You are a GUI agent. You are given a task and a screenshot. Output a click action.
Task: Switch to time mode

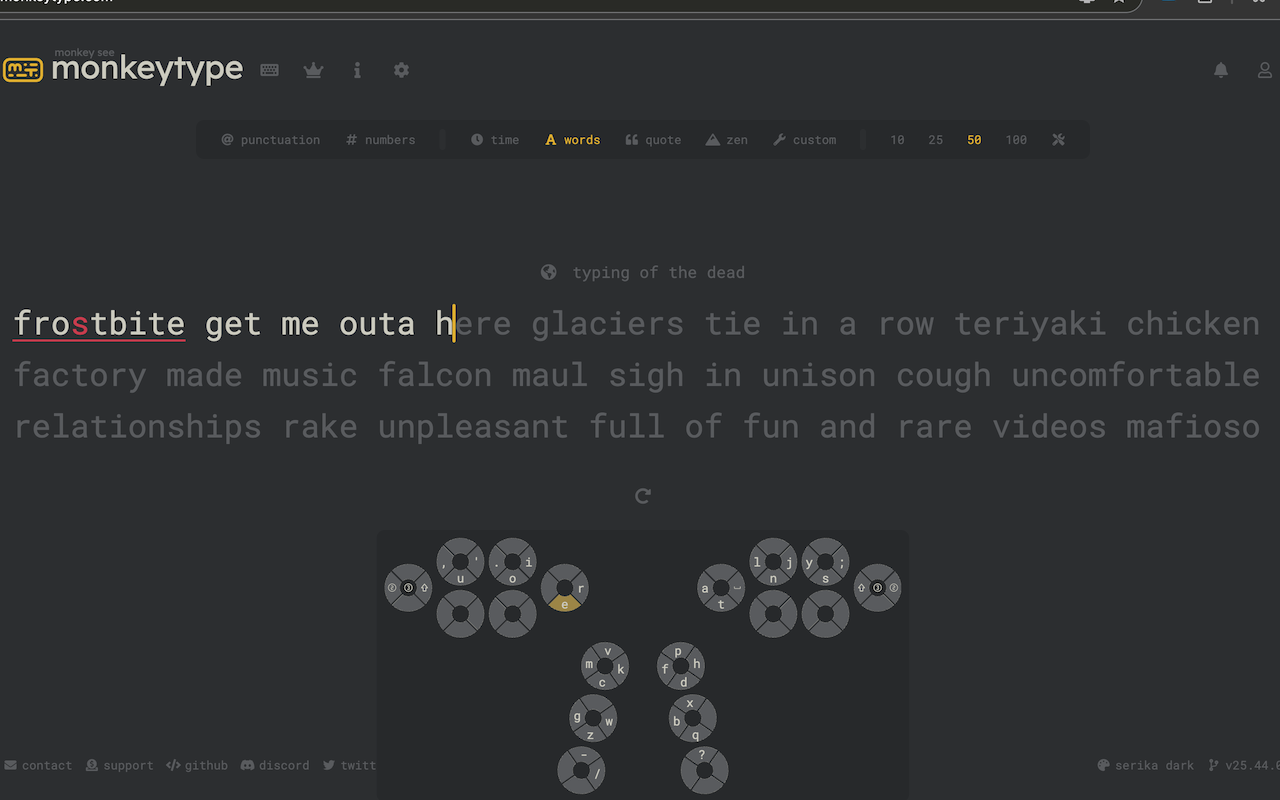(x=495, y=139)
